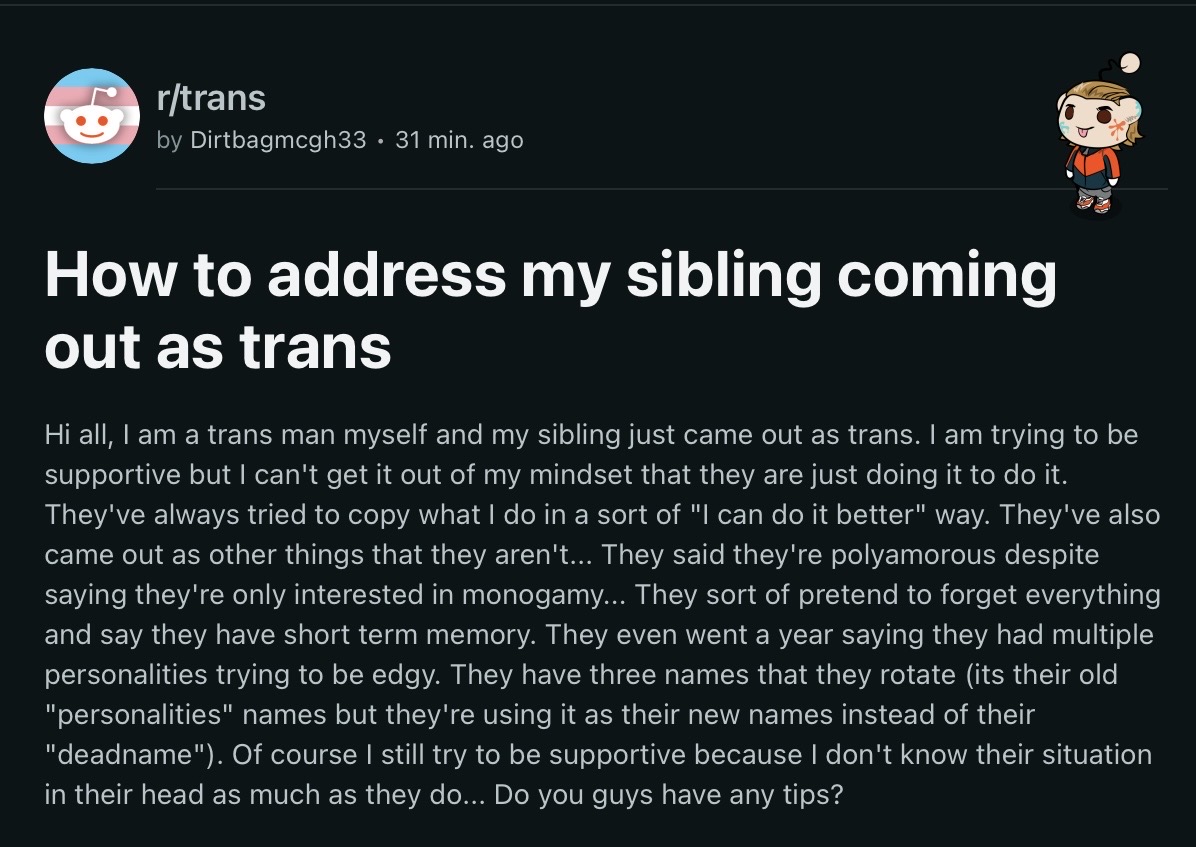Click 'out as trans' in the post title
The image size is (1196, 847).
tap(217, 346)
